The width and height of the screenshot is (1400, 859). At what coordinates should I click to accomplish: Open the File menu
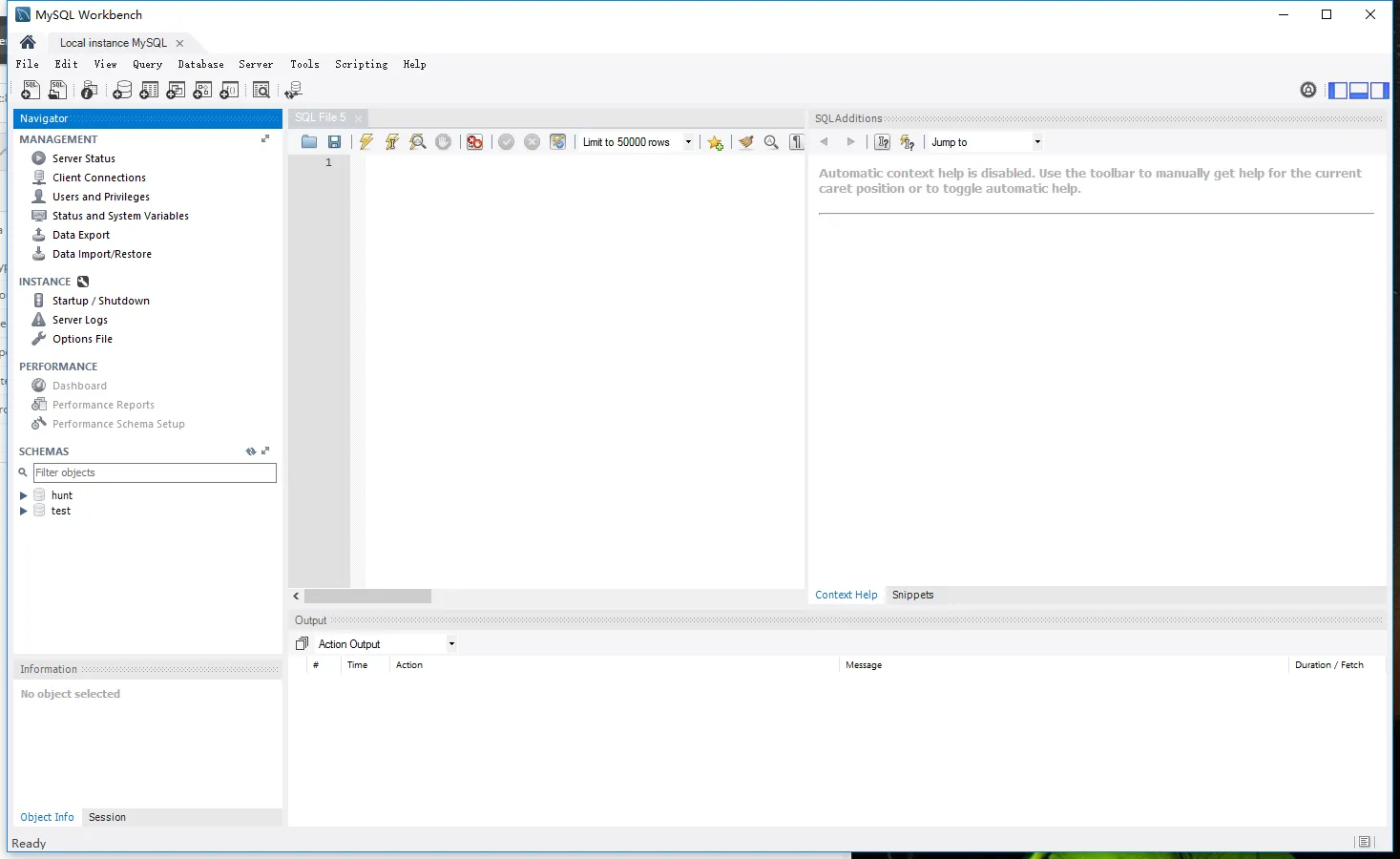click(27, 64)
